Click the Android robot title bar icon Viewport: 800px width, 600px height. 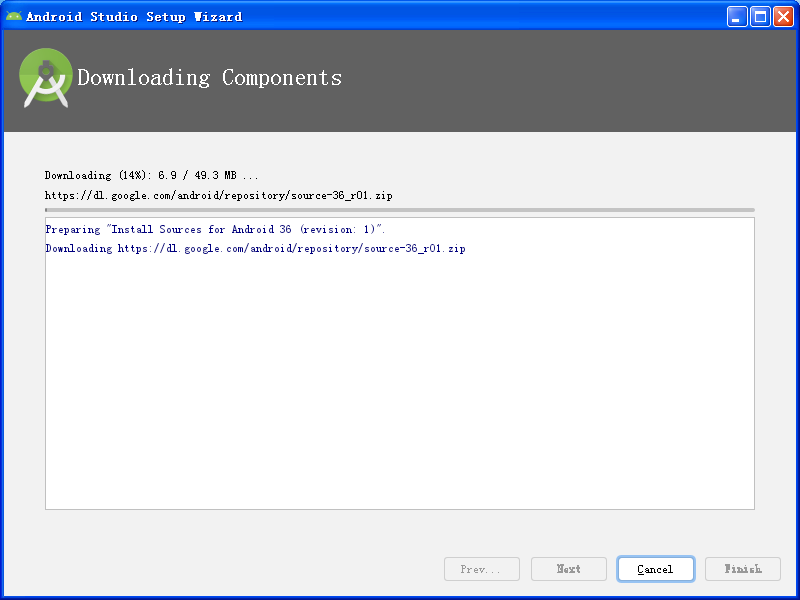point(14,16)
